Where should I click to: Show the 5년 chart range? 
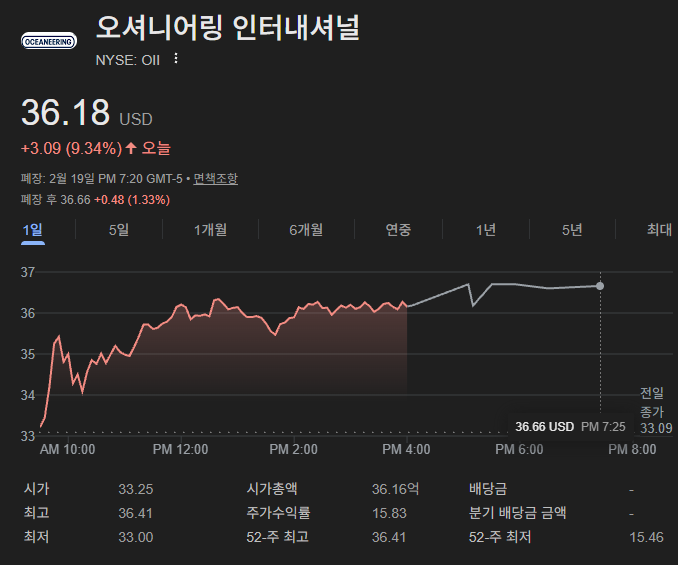(x=572, y=230)
